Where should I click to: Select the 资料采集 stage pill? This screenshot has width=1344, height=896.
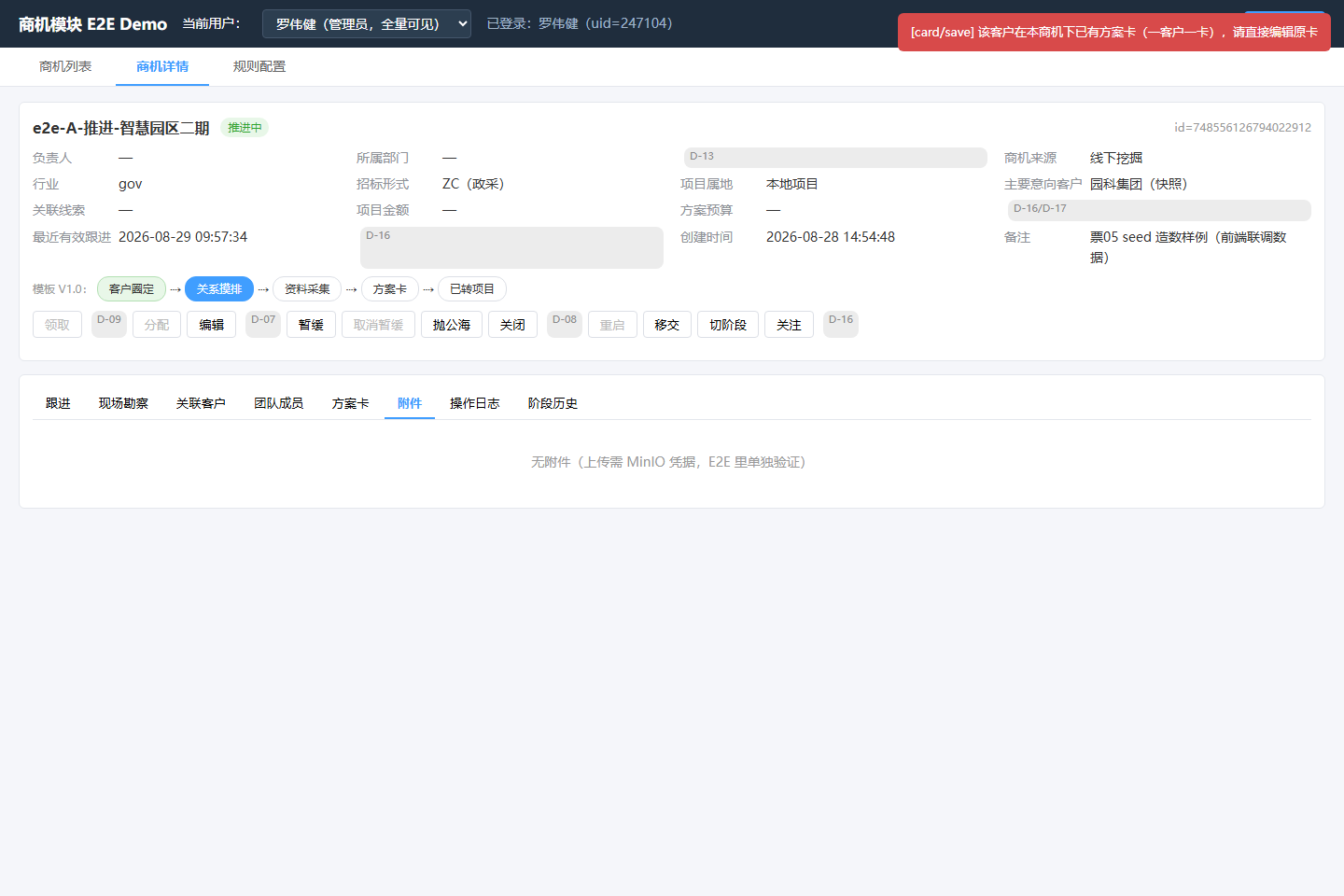[x=307, y=289]
